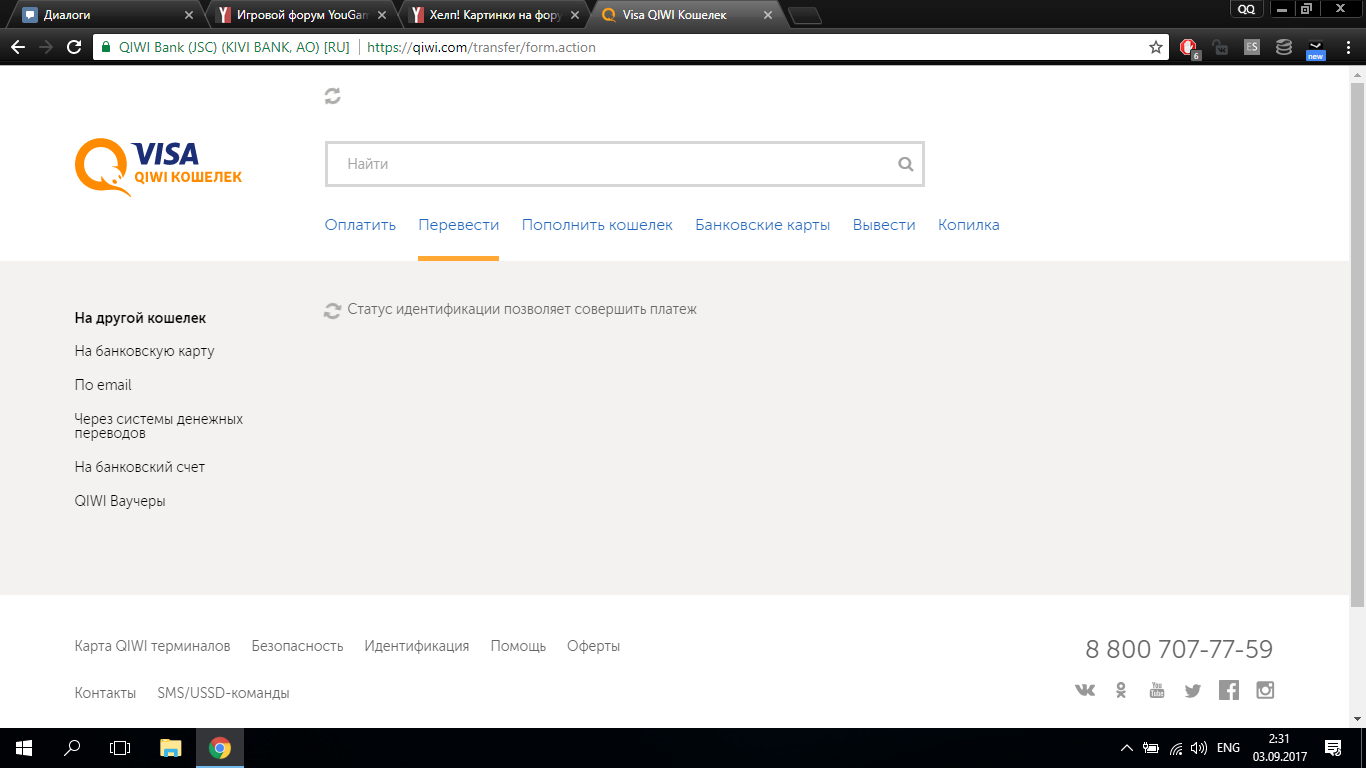
Task: Reload the page in Chrome
Action: [73, 47]
